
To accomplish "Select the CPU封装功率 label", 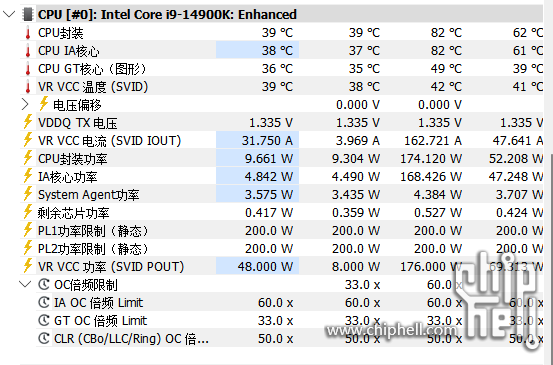I will pos(73,159).
